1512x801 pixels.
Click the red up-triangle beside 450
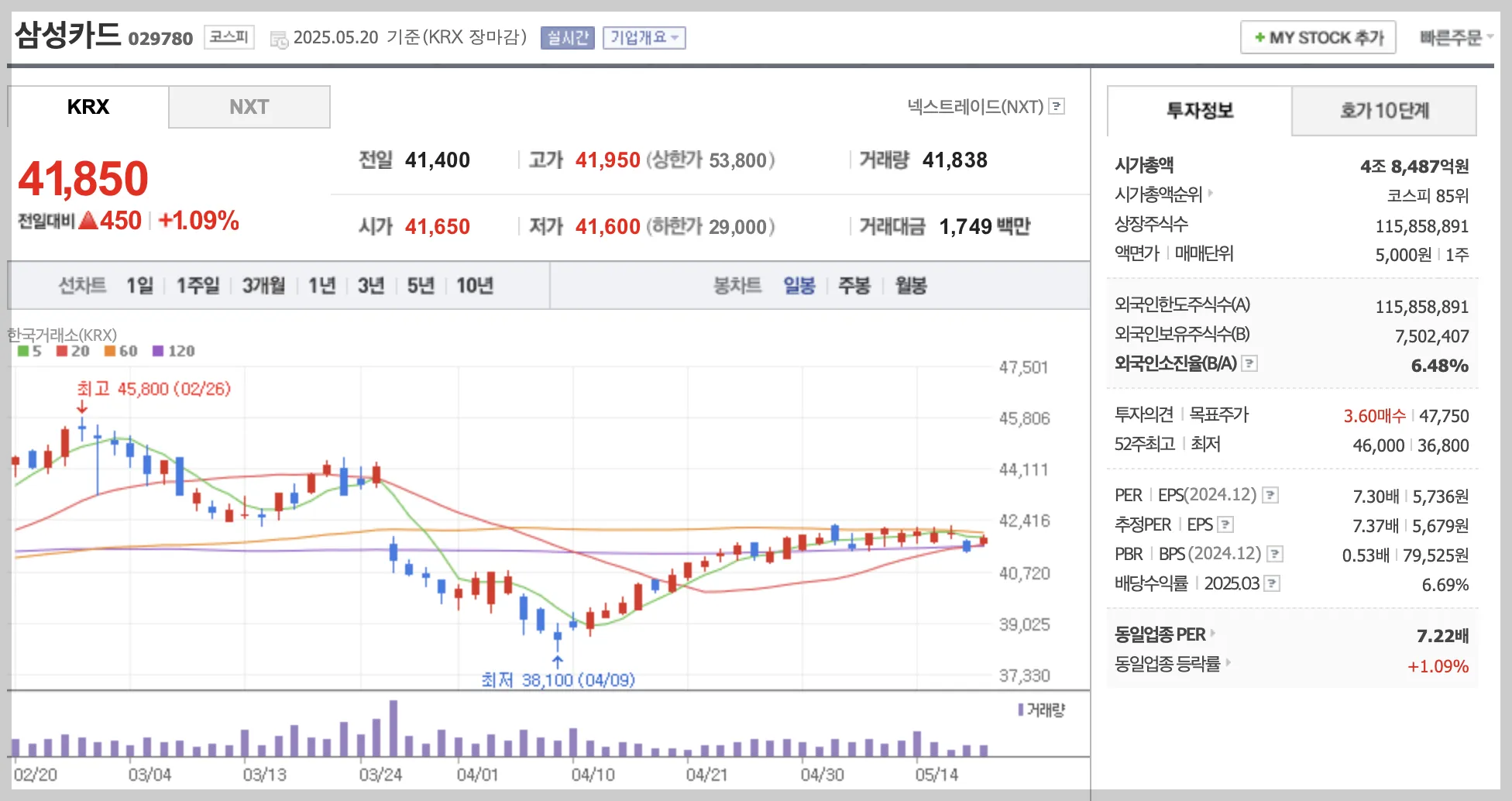tap(88, 220)
